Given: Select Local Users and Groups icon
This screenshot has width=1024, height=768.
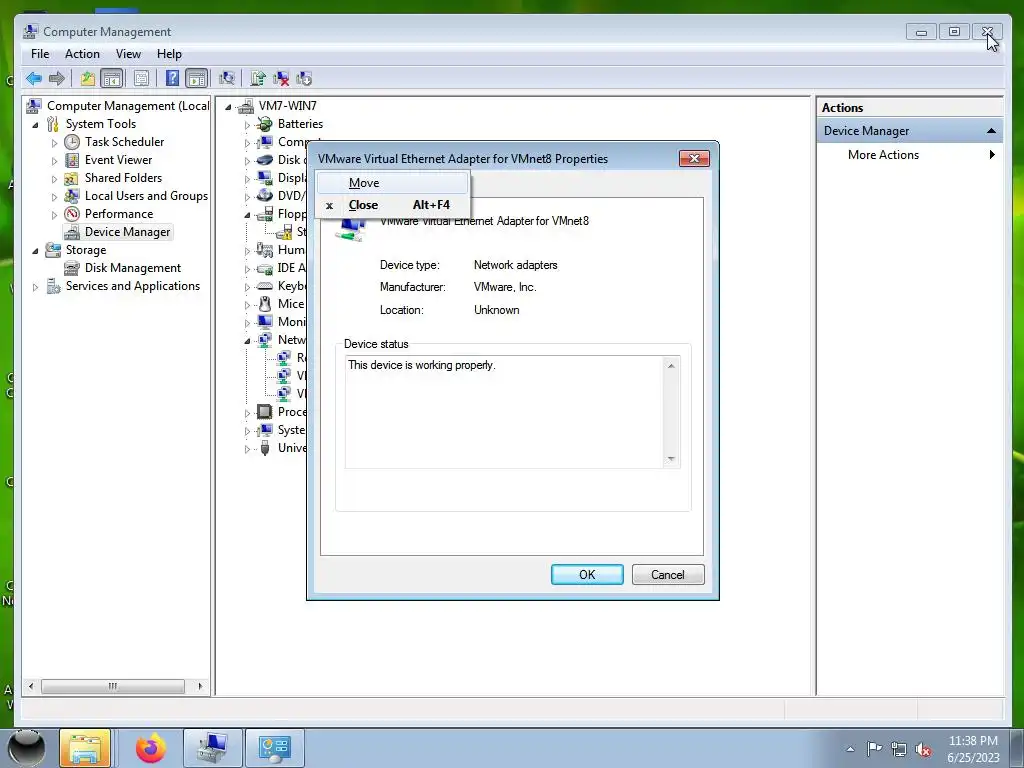Looking at the screenshot, I should (72, 196).
